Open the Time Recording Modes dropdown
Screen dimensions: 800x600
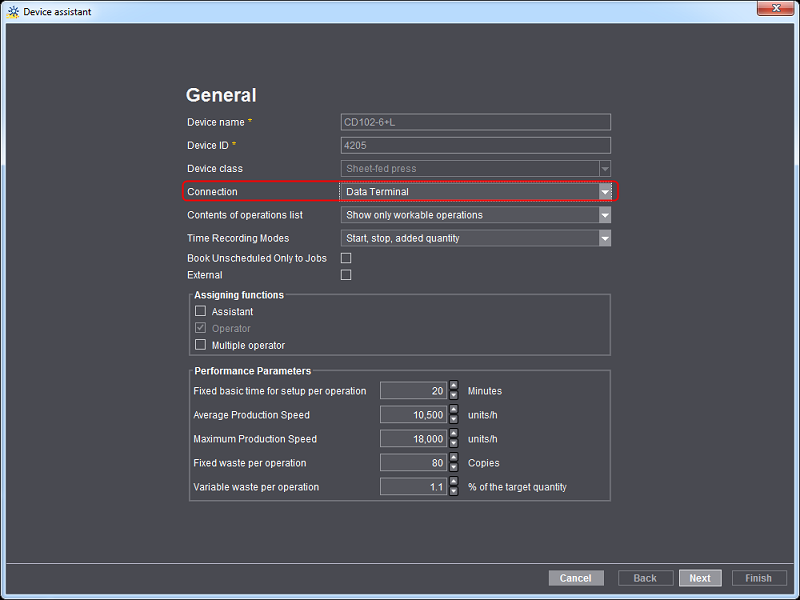[605, 238]
